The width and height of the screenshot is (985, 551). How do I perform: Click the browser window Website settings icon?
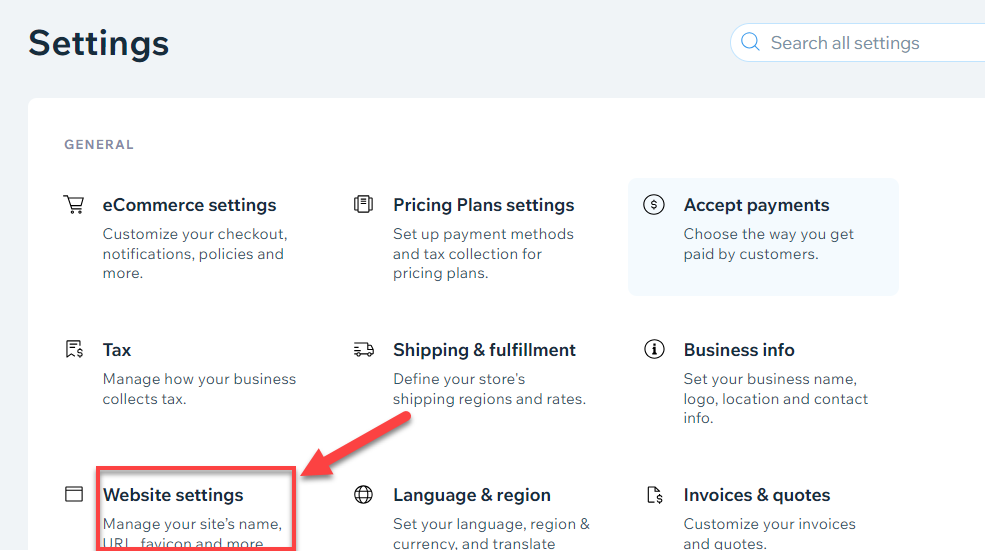[x=74, y=494]
